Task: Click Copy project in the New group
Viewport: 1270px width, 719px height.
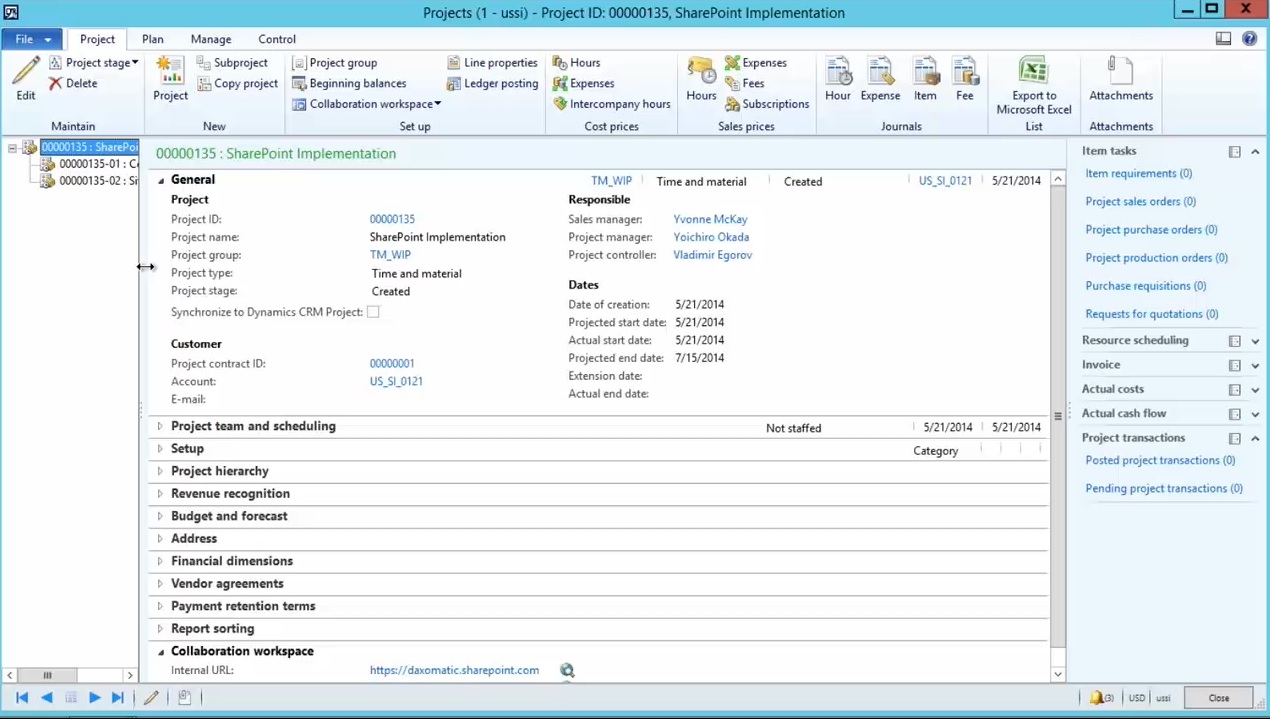Action: click(237, 84)
